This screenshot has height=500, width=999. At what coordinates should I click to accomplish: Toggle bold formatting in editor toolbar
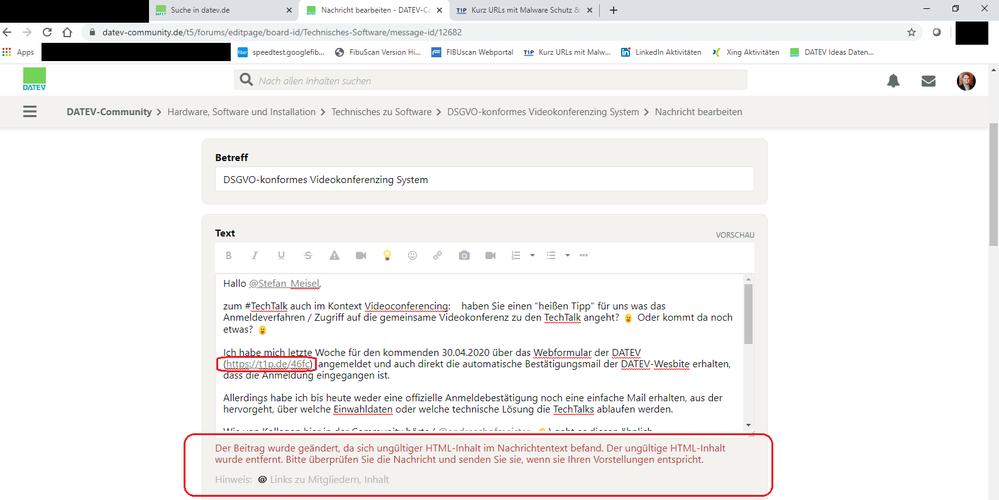[229, 256]
